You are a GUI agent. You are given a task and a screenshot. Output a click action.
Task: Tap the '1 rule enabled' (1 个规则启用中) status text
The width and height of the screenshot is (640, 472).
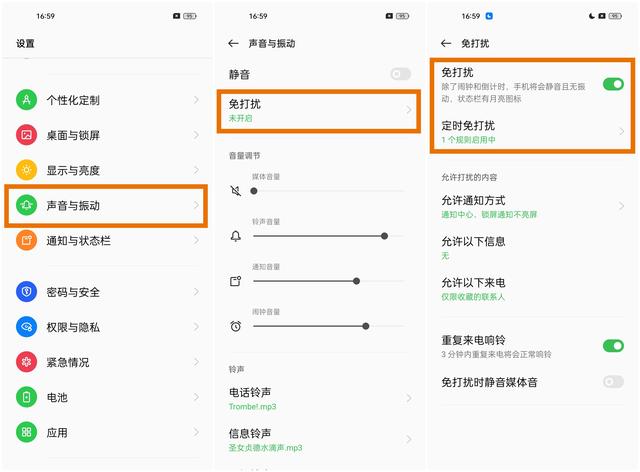pos(468,140)
